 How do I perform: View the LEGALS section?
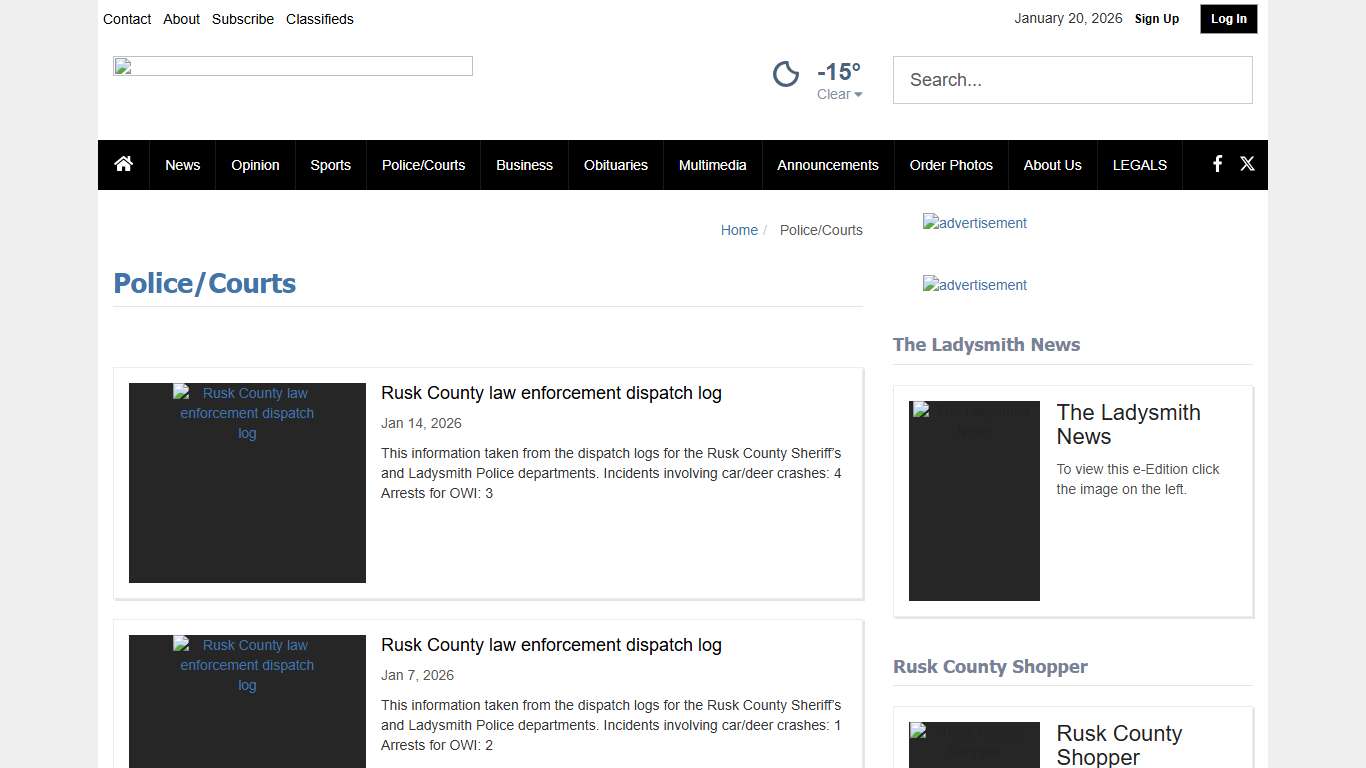pyautogui.click(x=1139, y=164)
